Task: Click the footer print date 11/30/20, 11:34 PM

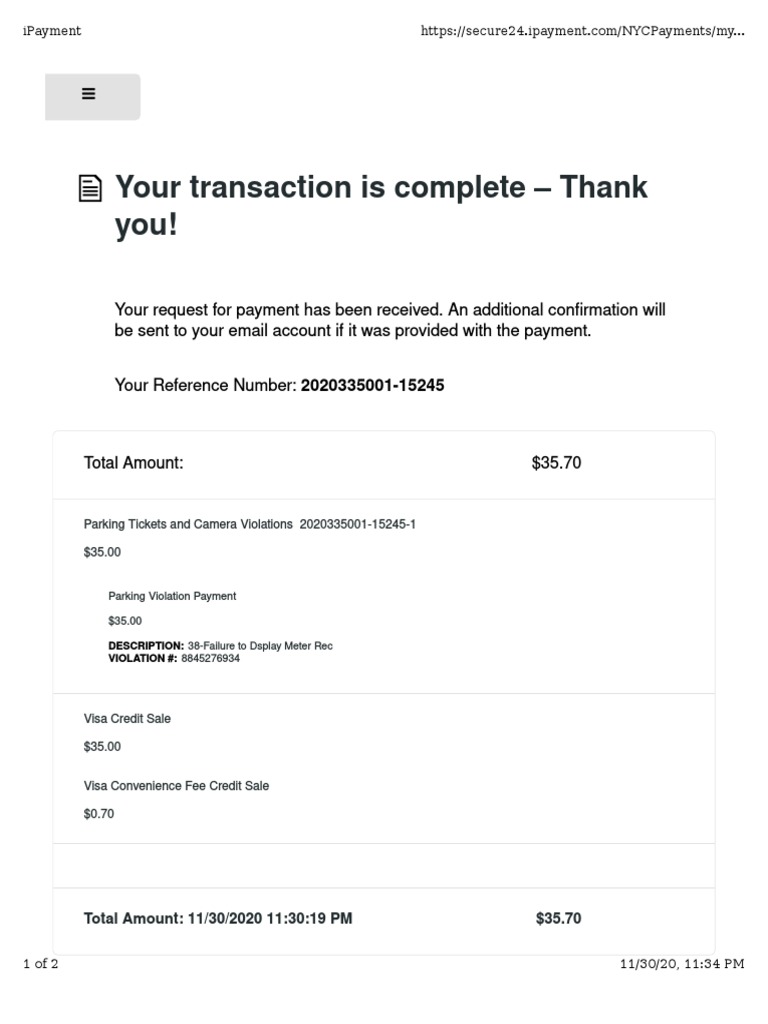Action: coord(681,964)
